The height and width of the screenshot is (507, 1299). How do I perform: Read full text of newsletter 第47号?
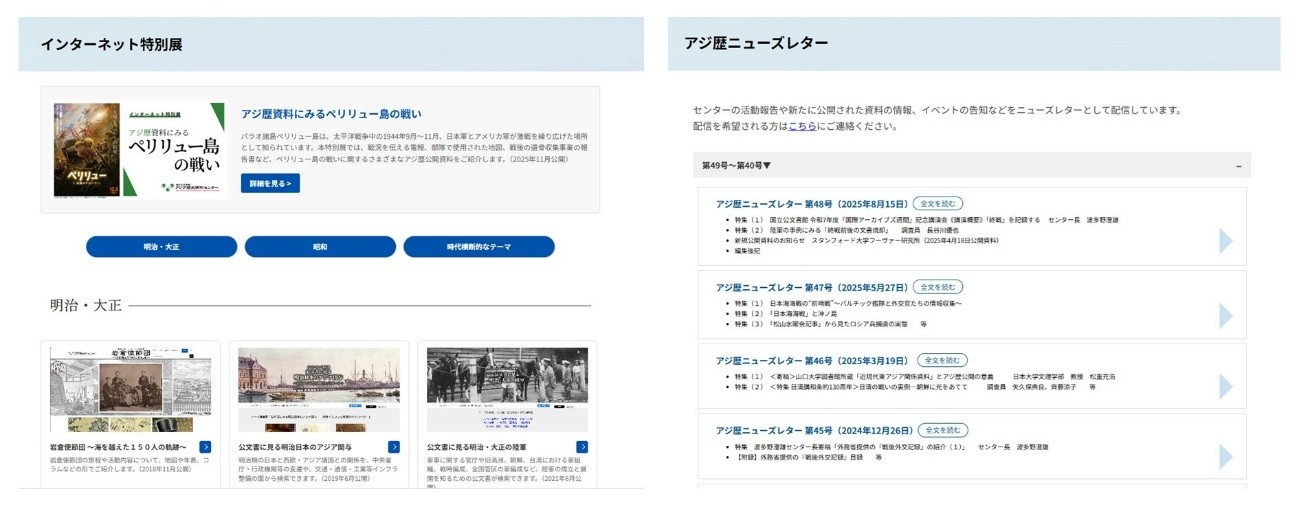click(938, 287)
